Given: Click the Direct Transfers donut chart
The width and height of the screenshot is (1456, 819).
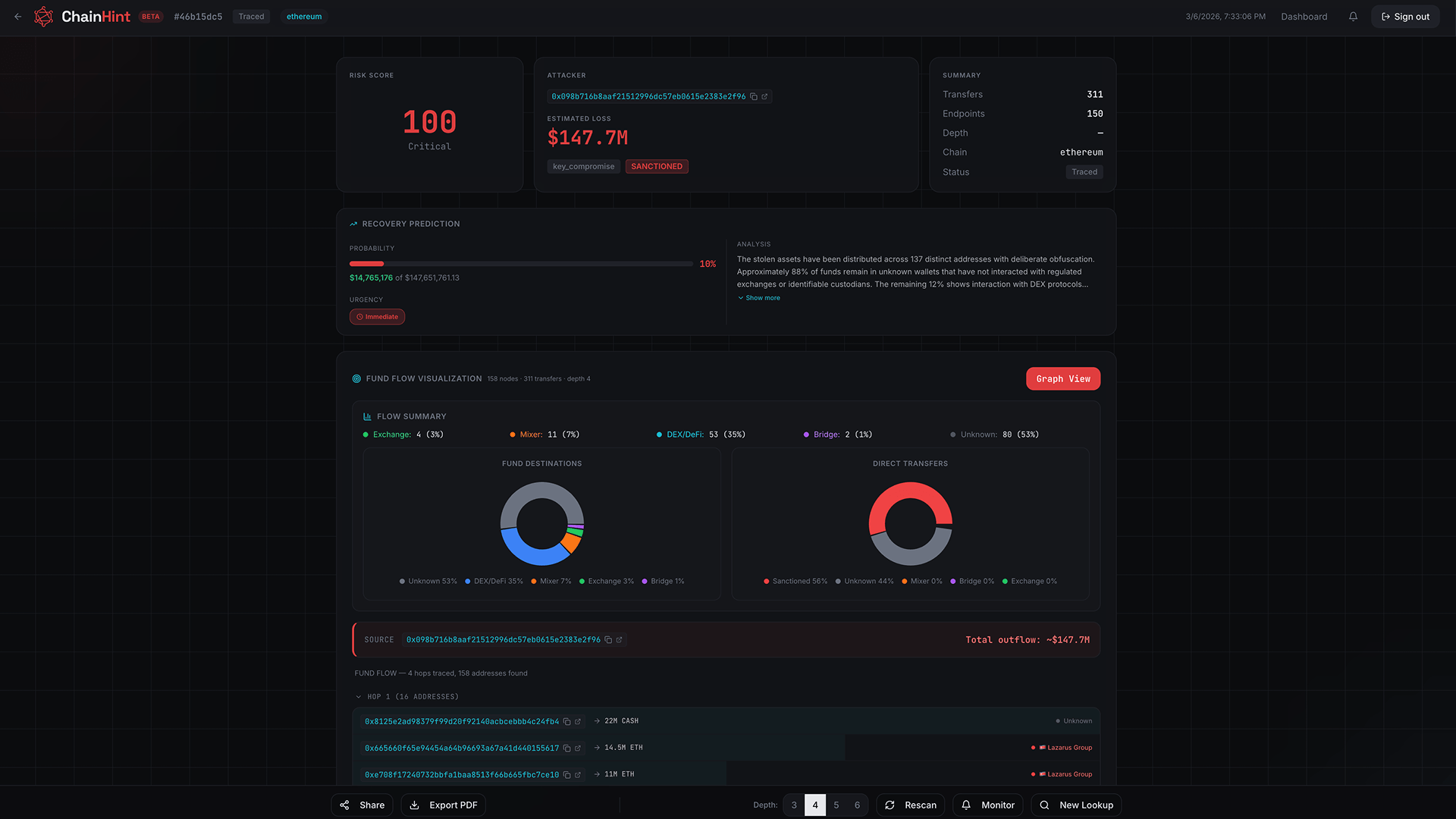Looking at the screenshot, I should [x=911, y=524].
